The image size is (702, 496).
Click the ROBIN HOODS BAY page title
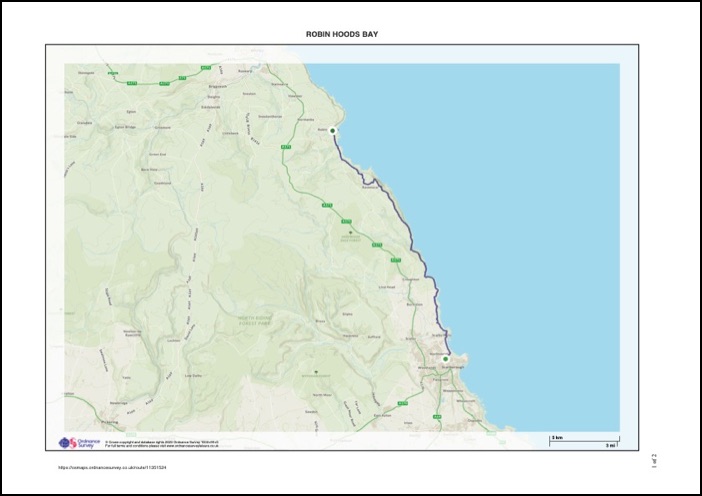click(x=342, y=34)
